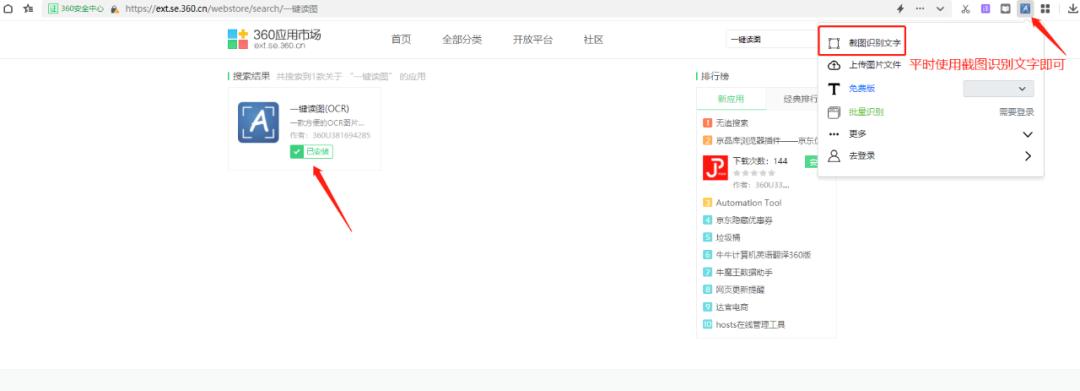
Task: Click the 需要登录 text
Action: coord(1017,112)
